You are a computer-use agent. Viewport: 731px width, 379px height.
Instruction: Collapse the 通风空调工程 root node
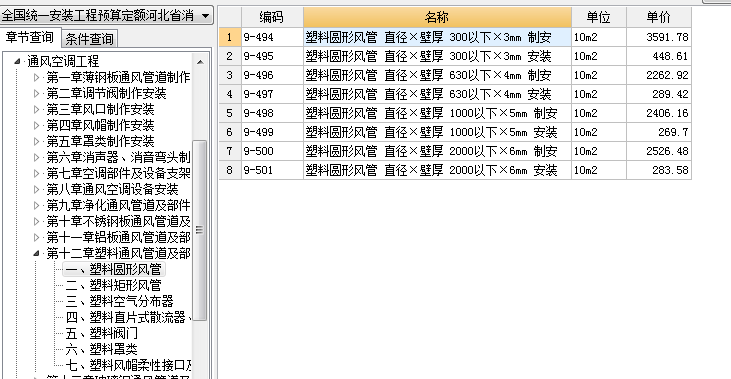[x=17, y=61]
